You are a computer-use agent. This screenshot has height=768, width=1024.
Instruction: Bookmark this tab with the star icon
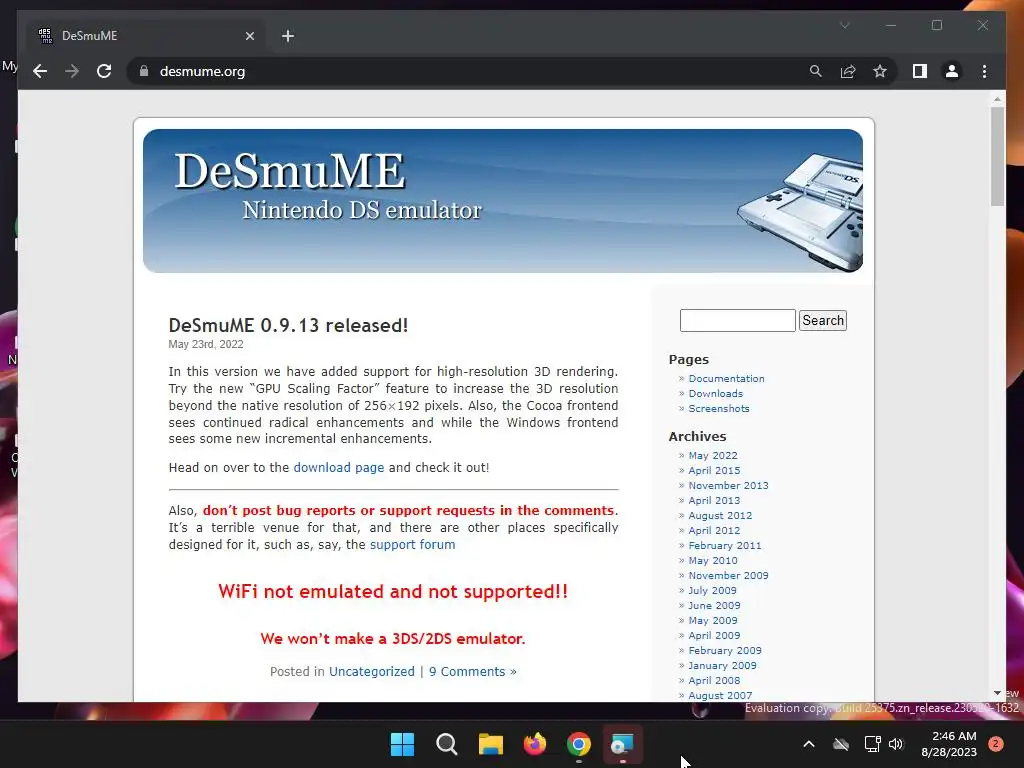tap(880, 71)
